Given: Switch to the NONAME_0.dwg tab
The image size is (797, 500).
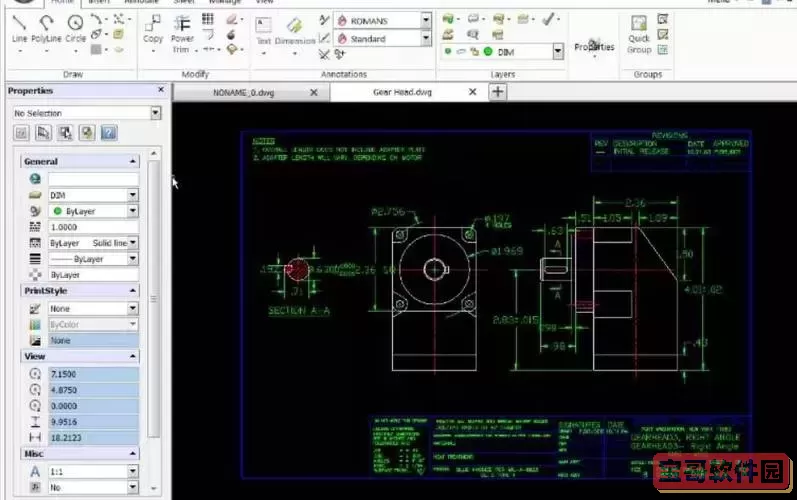Looking at the screenshot, I should pos(243,92).
